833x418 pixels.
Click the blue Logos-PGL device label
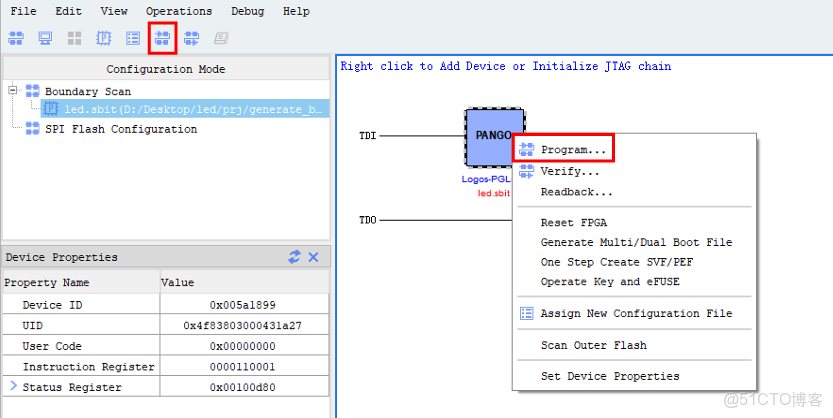[486, 180]
